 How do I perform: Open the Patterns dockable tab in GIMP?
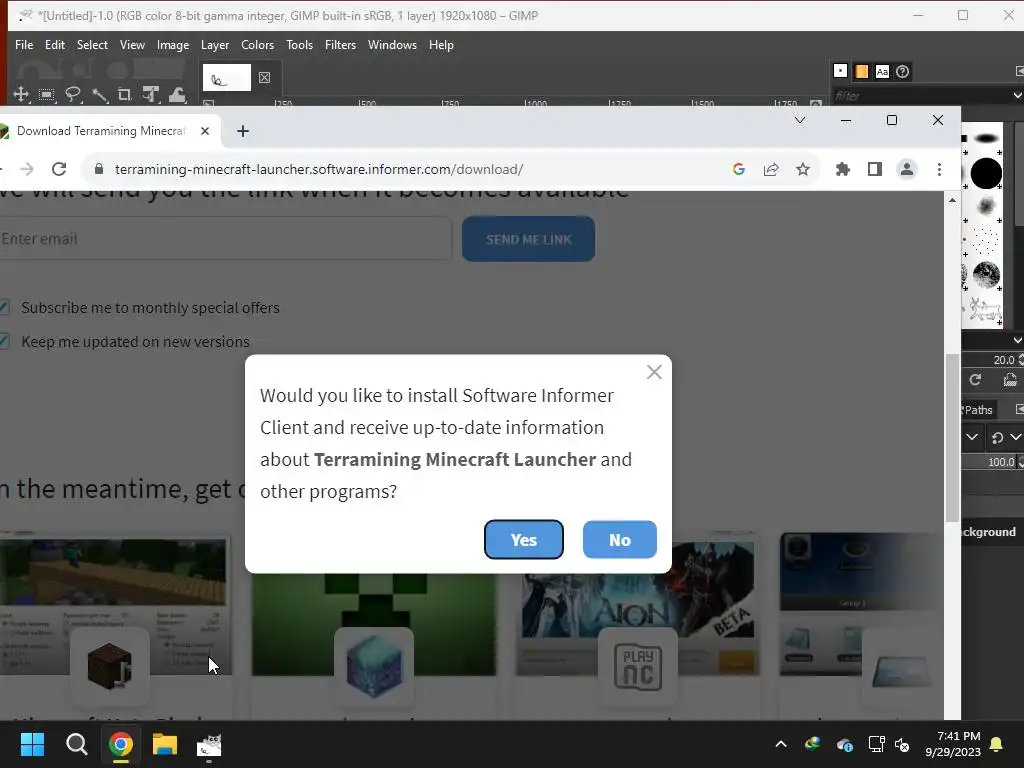861,71
